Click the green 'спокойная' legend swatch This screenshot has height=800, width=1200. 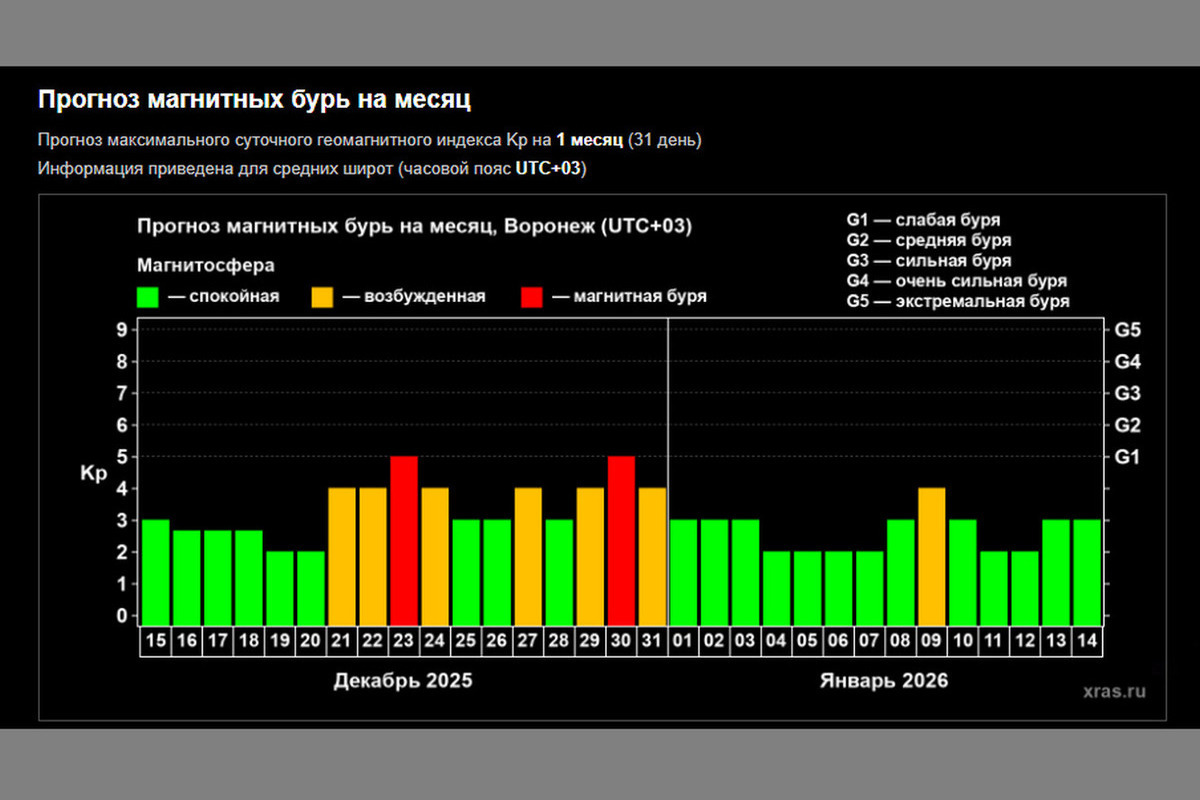148,297
